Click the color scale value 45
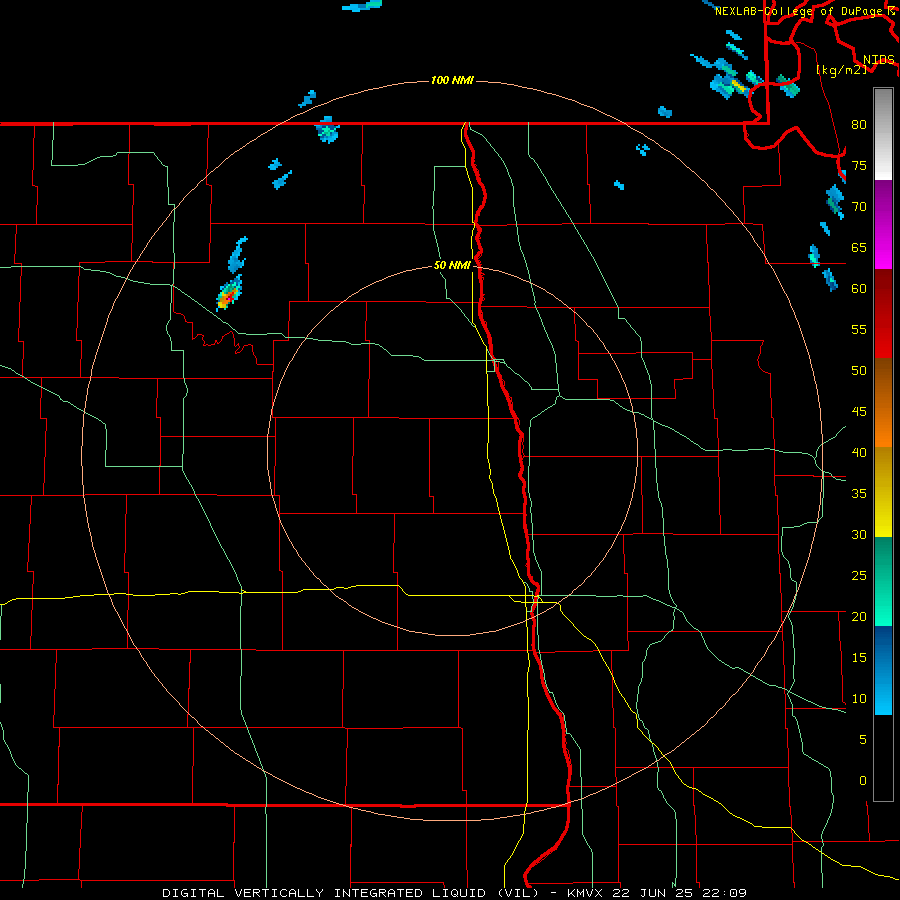 [859, 412]
